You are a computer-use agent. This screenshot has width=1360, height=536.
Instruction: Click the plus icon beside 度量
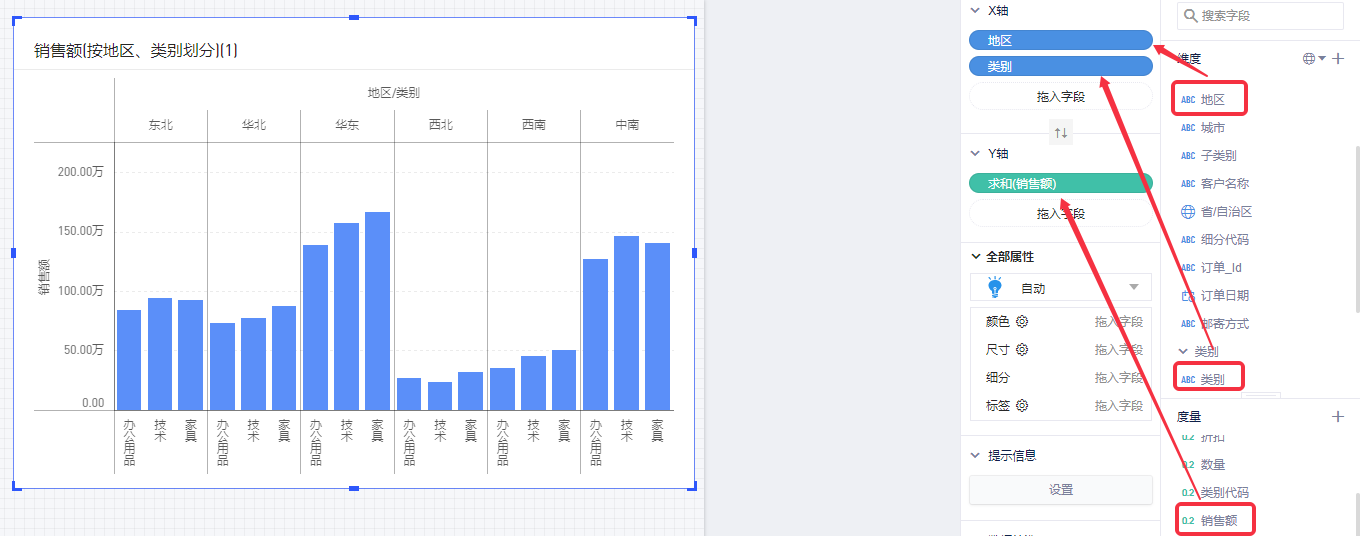coord(1338,416)
